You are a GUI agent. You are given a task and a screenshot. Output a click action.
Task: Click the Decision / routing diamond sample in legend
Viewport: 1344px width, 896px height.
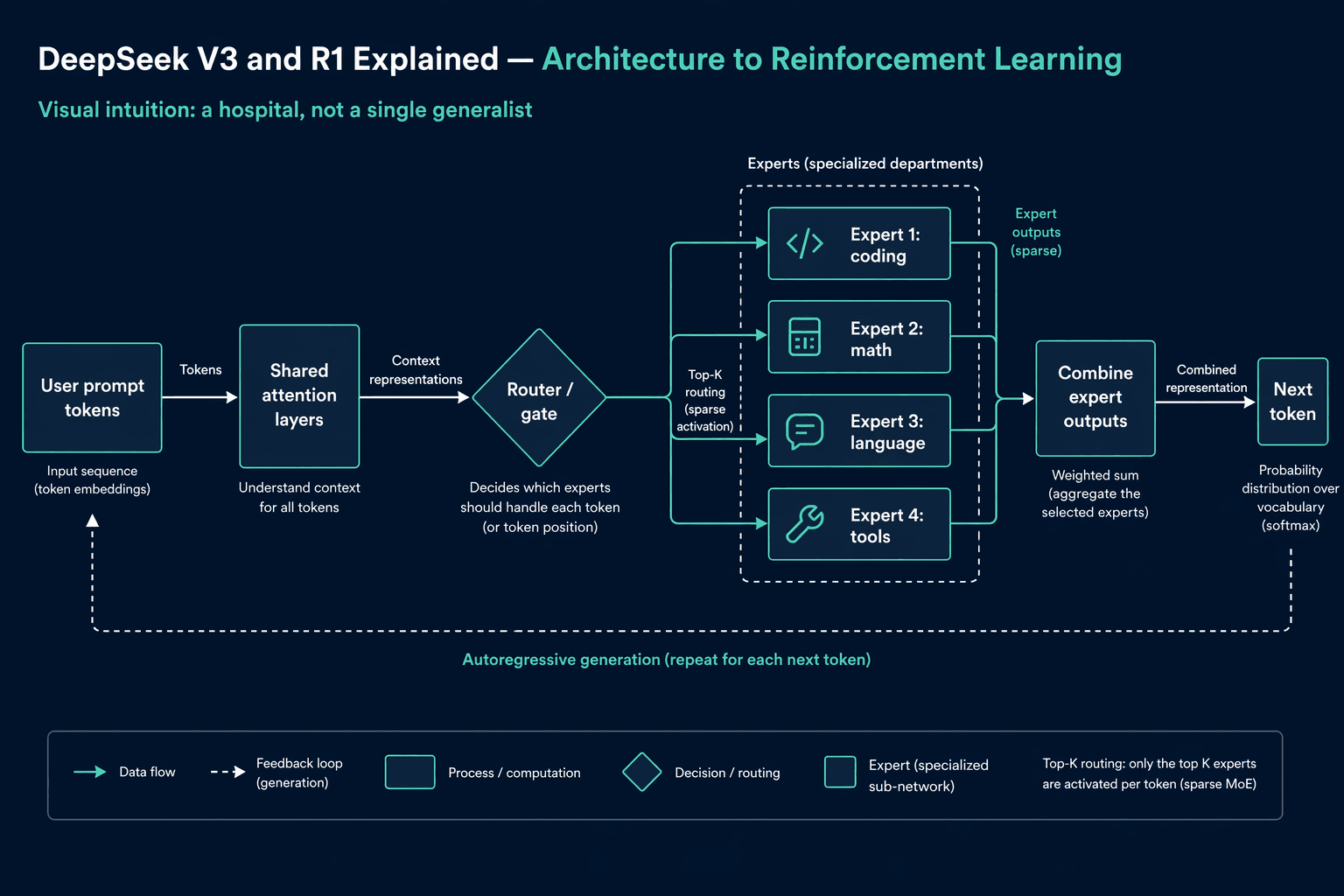tap(642, 772)
